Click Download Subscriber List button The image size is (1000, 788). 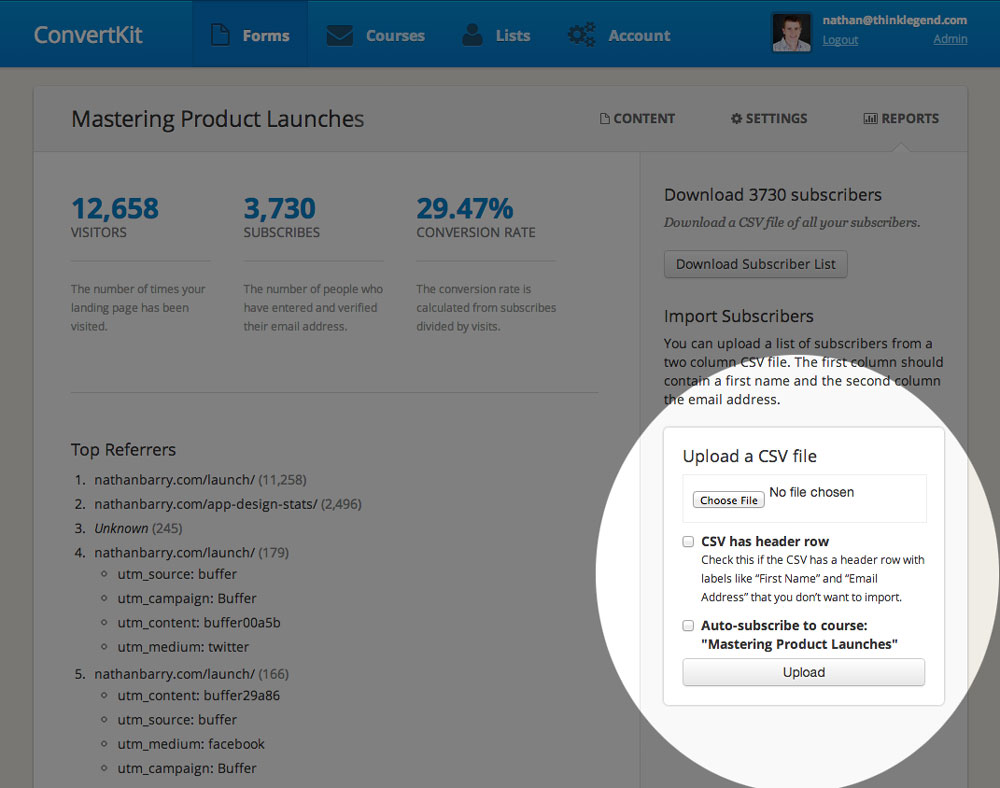[755, 264]
